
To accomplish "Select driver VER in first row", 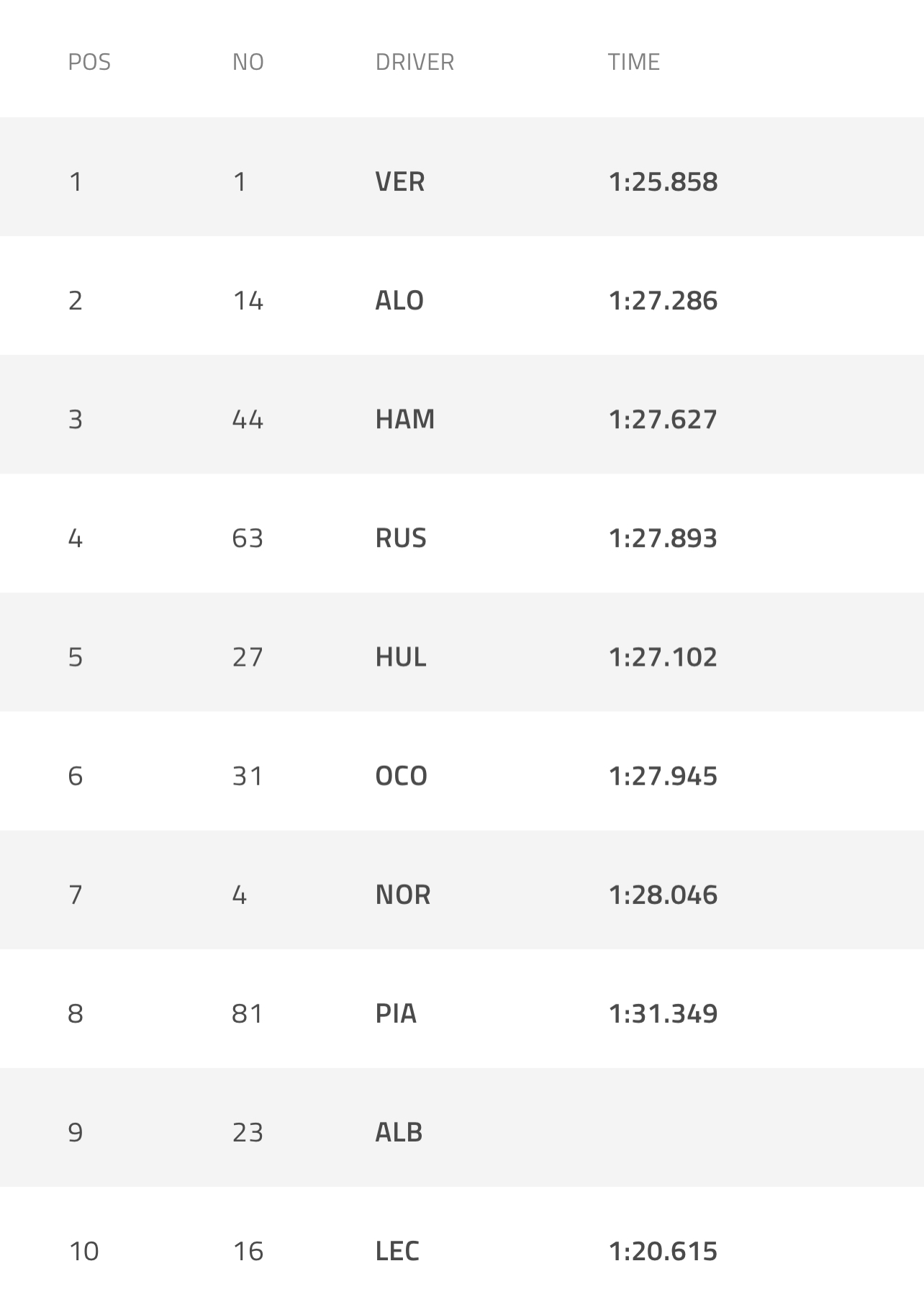I will tap(400, 182).
